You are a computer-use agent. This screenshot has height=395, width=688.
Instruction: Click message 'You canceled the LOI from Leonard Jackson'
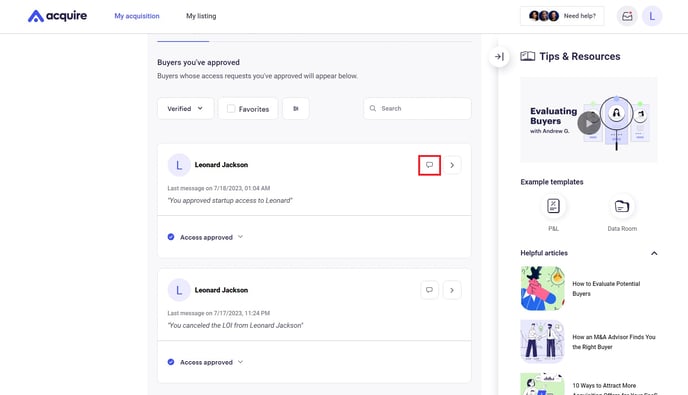(x=235, y=326)
